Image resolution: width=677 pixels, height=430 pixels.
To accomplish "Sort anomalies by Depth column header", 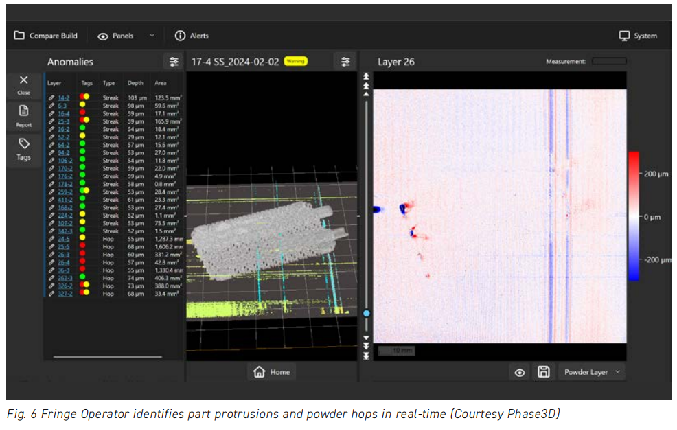I will click(135, 83).
